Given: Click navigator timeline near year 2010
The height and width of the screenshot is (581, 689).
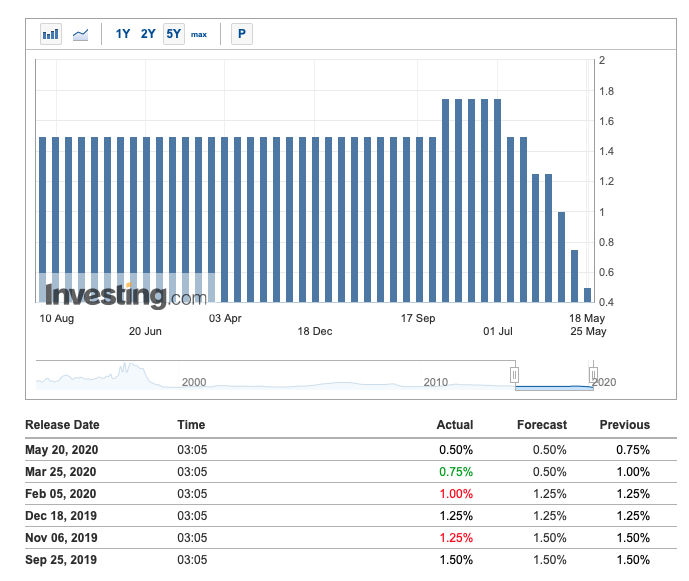Looking at the screenshot, I should click(x=435, y=382).
